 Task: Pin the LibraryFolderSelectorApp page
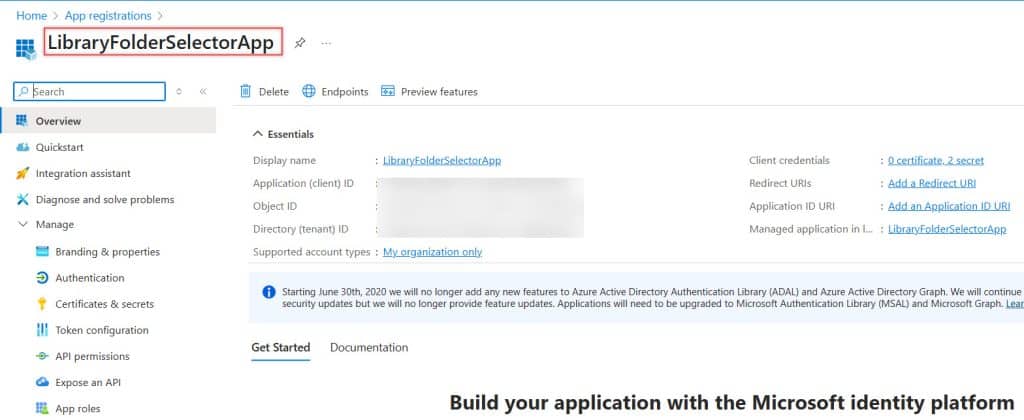(300, 42)
